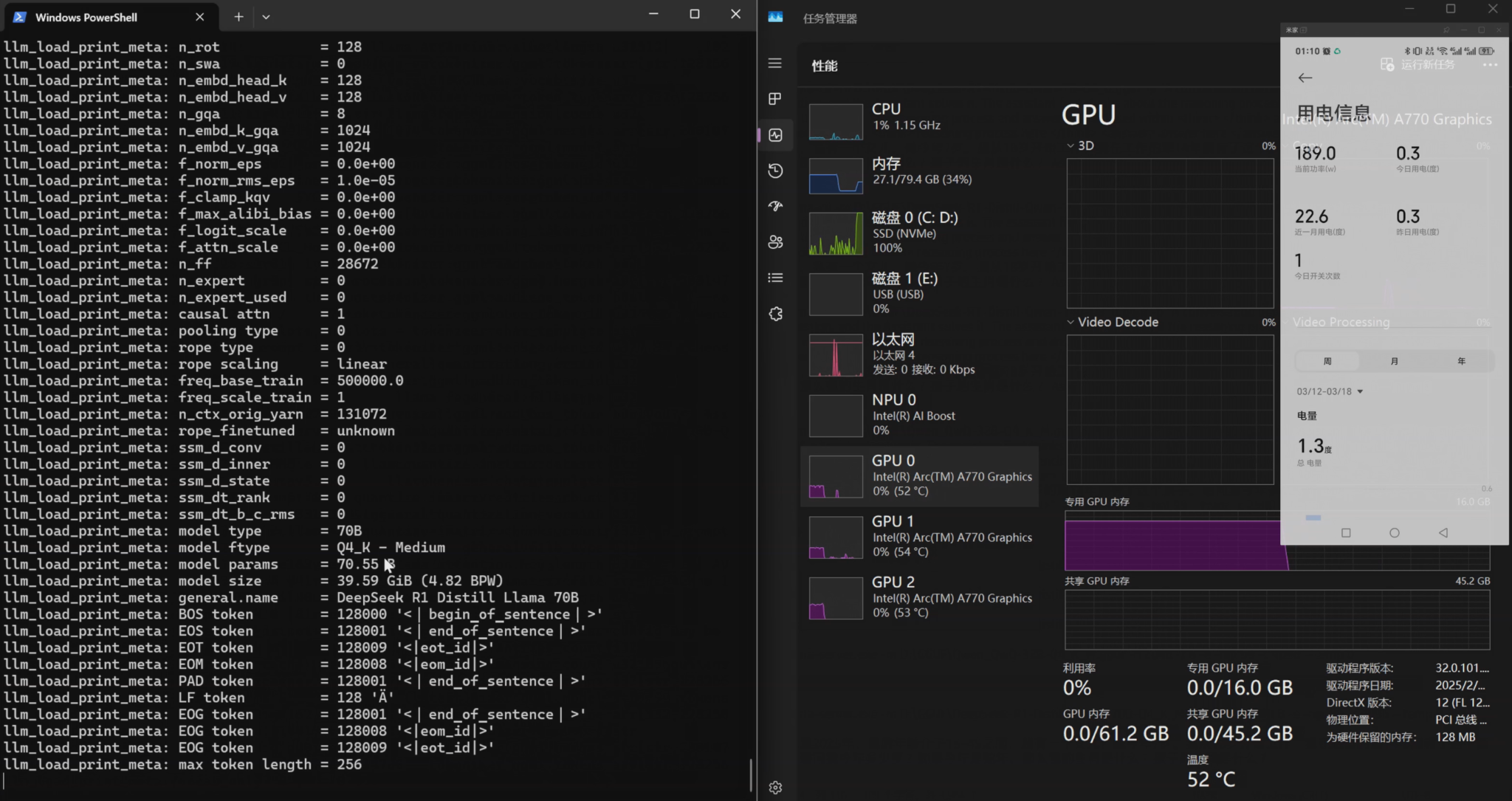1512x801 pixels.
Task: Select the 周 (week) tab
Action: (1327, 361)
